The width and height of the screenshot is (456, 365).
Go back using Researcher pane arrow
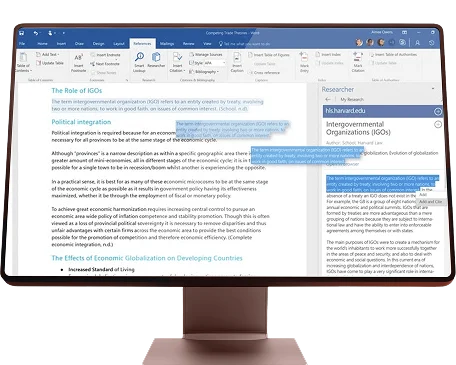[x=328, y=99]
